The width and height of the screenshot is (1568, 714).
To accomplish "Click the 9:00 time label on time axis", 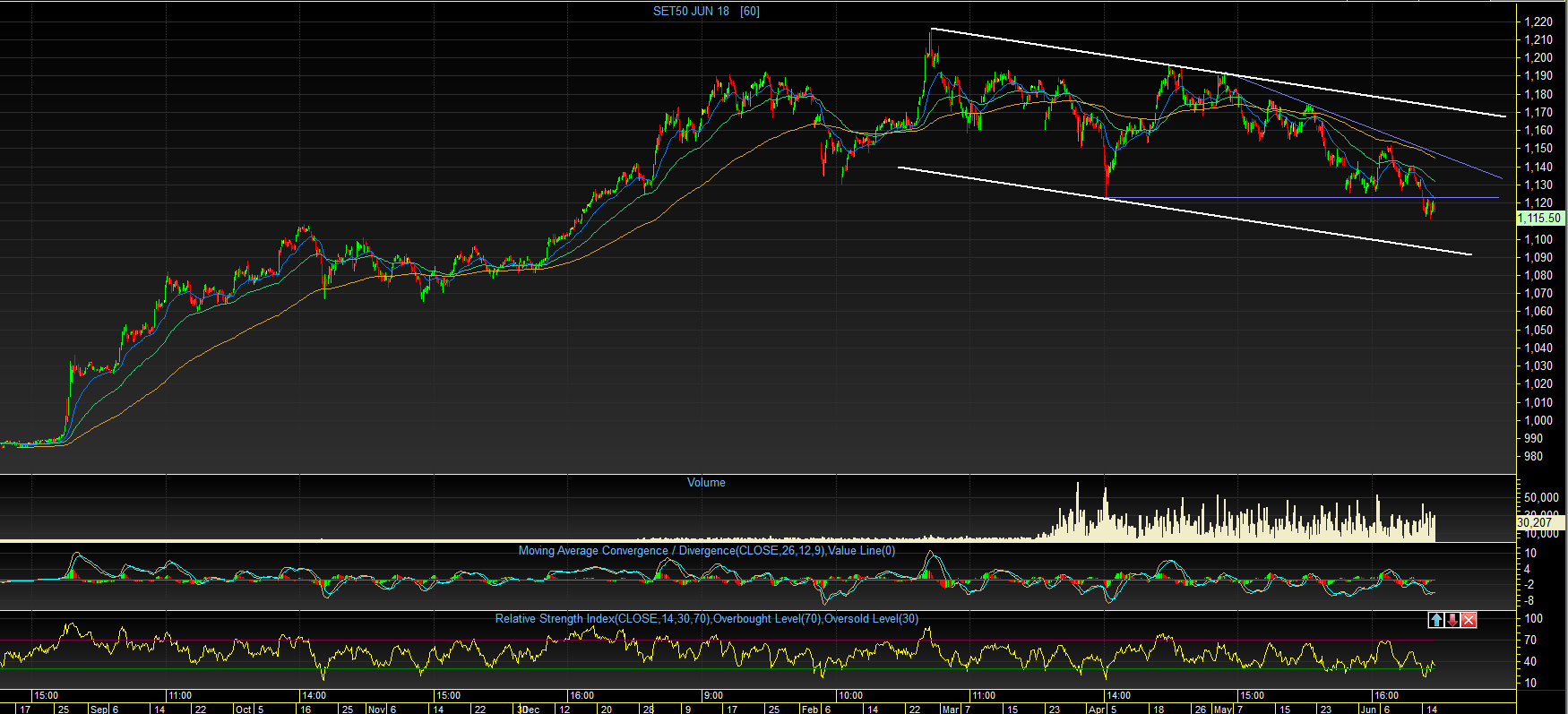I will click(713, 695).
